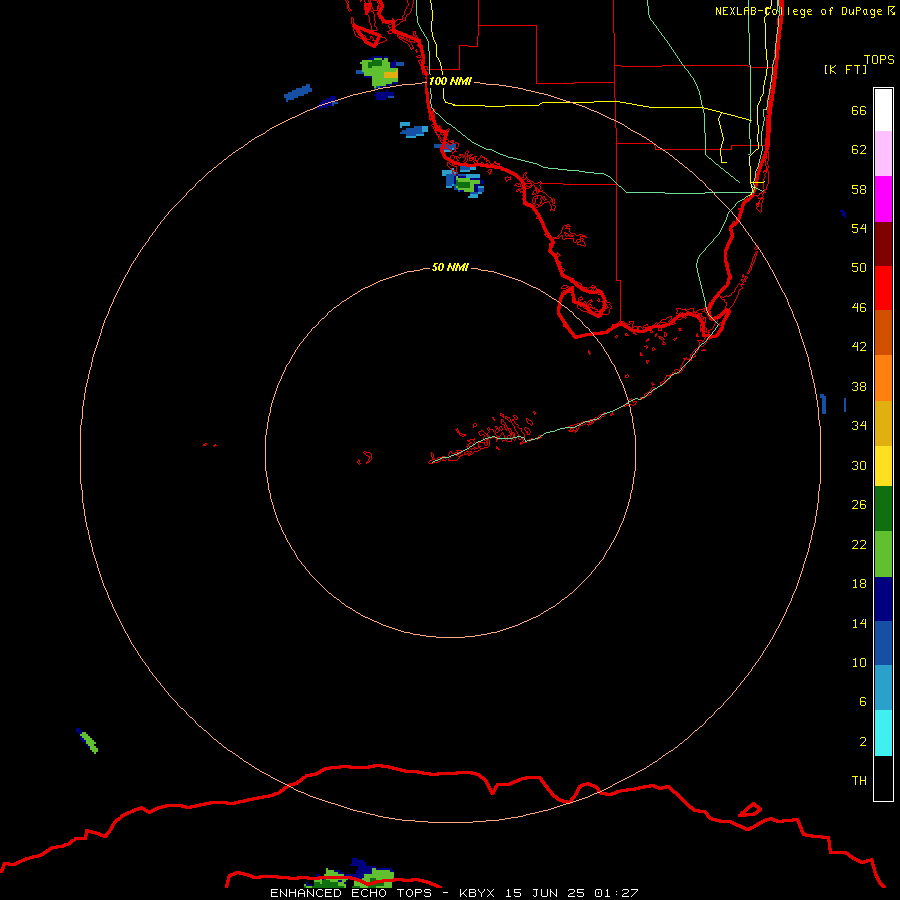This screenshot has height=900, width=900.
Task: Click the 66 legend value
Action: point(859,110)
